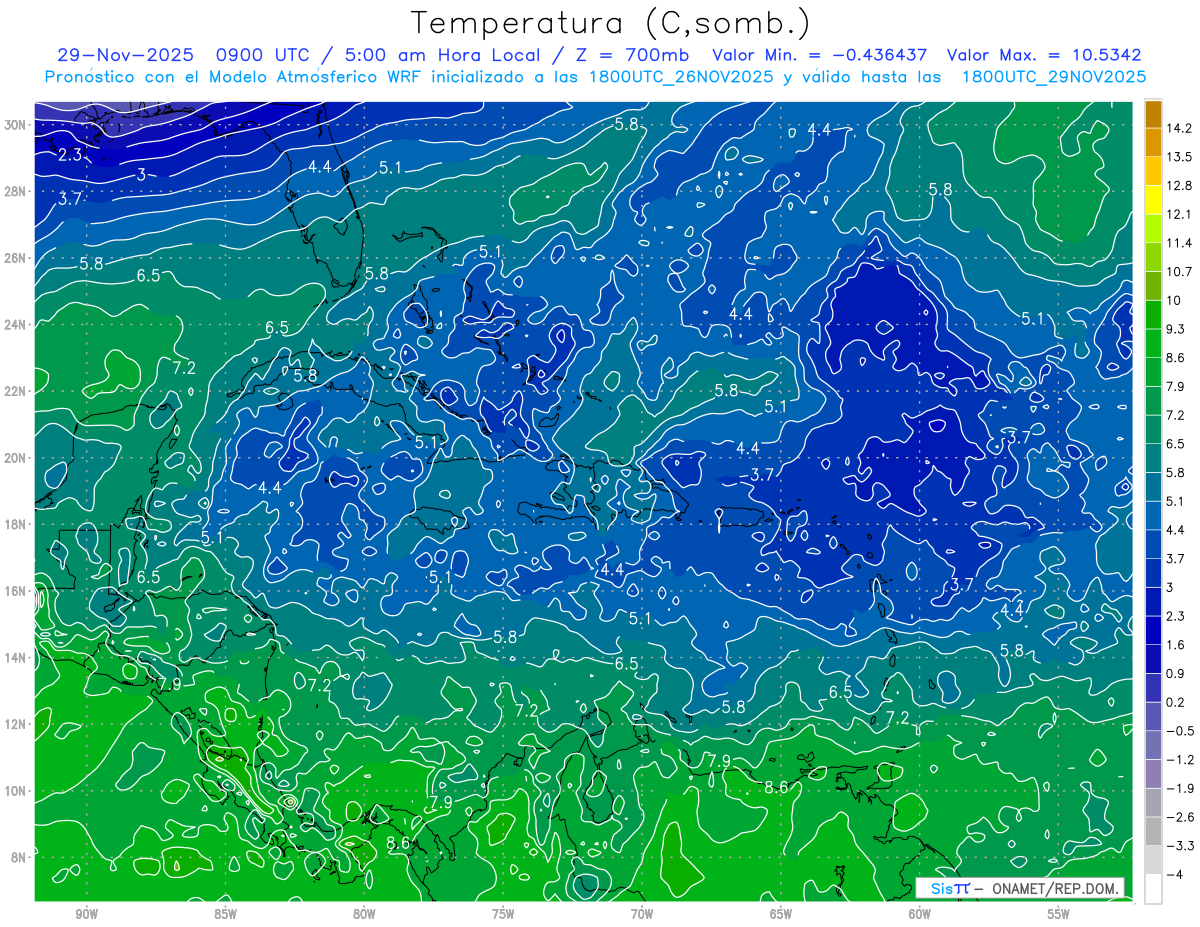Click the colorbar label -4
Screen dimensions: 1200x927
[x=1174, y=875]
